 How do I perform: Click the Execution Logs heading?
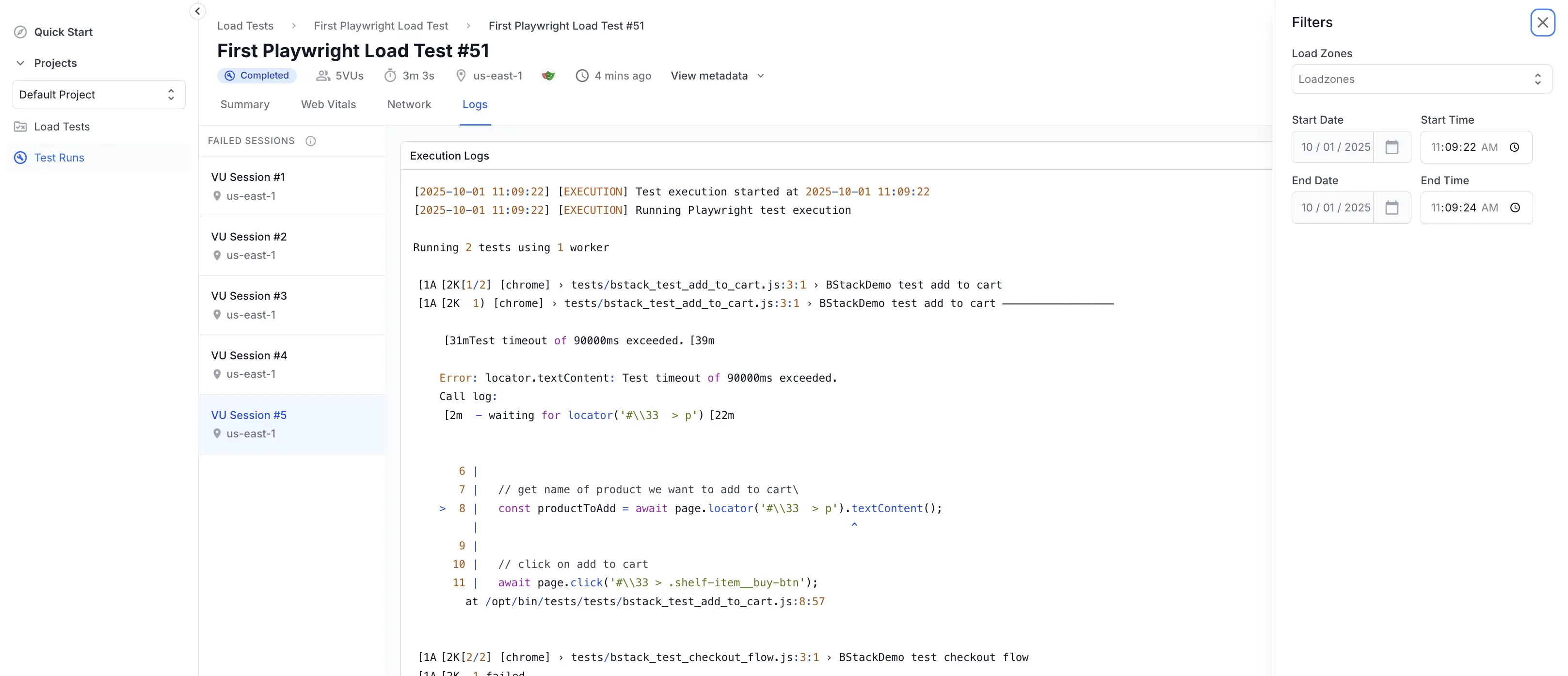coord(449,155)
